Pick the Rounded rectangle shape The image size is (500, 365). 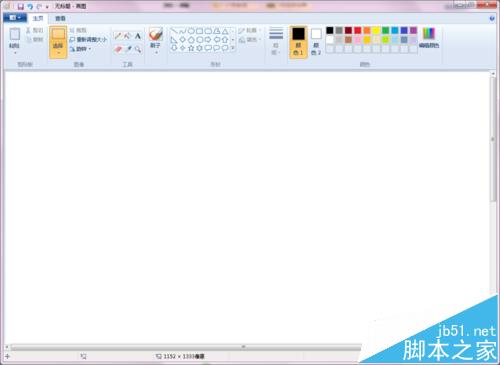tap(208, 31)
